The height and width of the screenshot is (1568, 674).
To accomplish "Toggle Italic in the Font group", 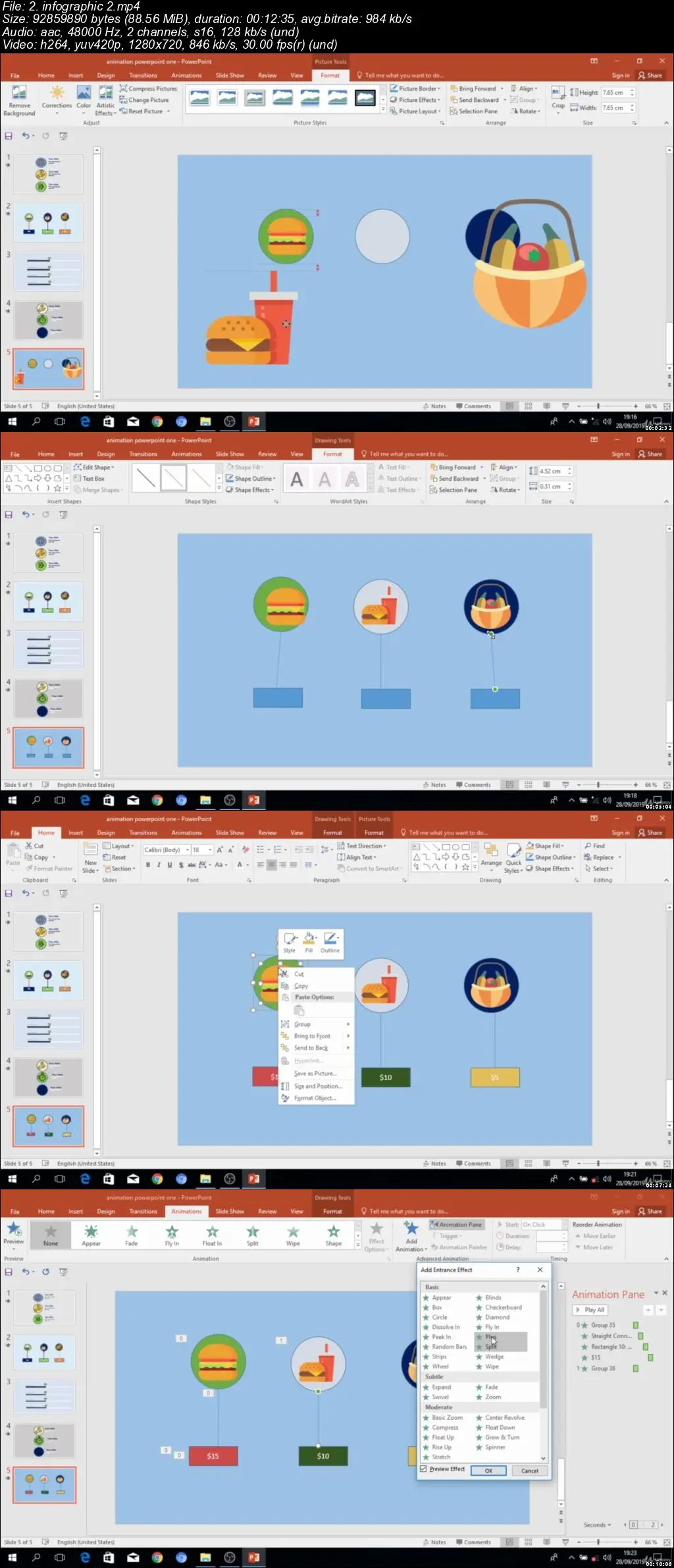I will [159, 865].
